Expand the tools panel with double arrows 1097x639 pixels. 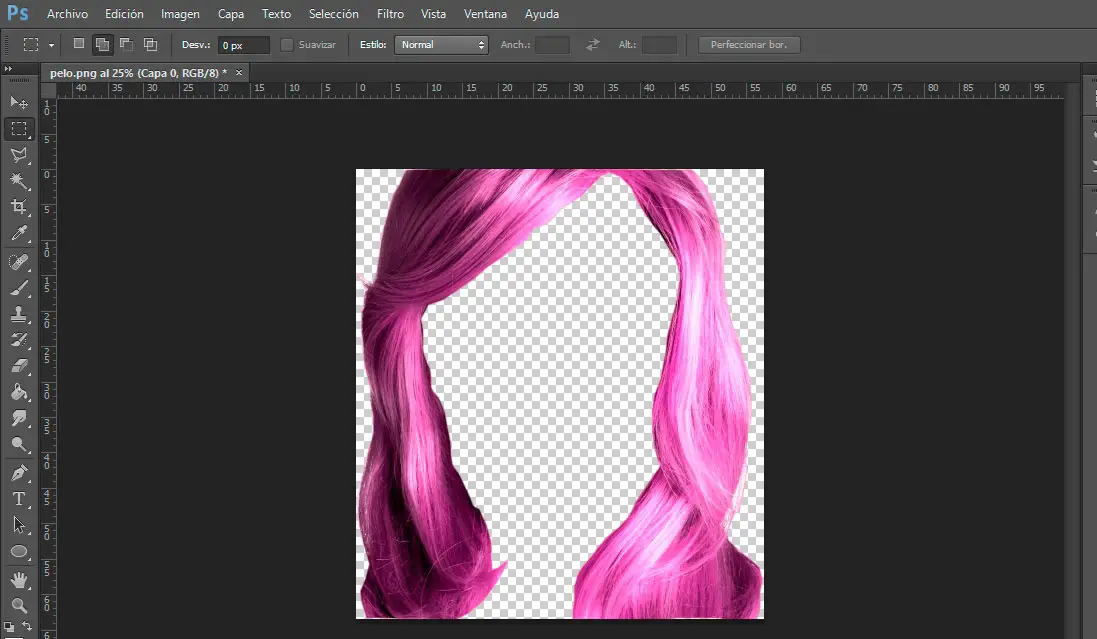coord(9,69)
